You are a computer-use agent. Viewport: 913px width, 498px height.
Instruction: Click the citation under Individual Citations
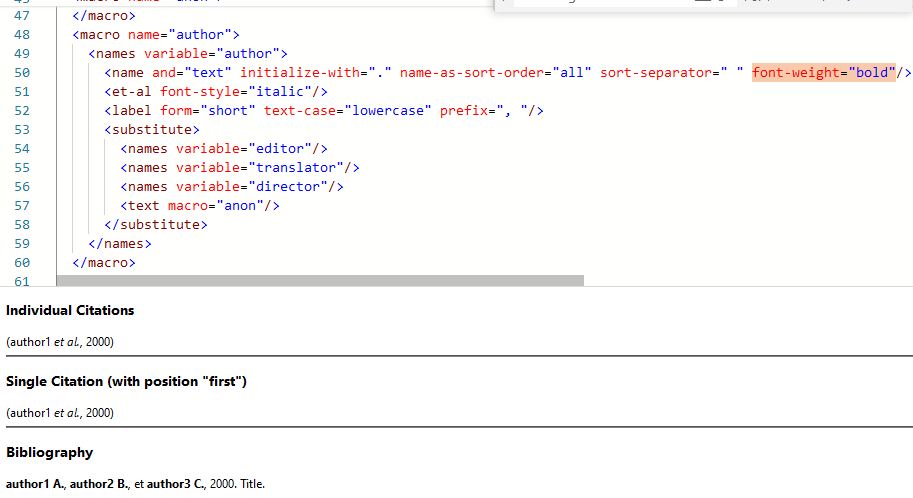click(x=60, y=342)
